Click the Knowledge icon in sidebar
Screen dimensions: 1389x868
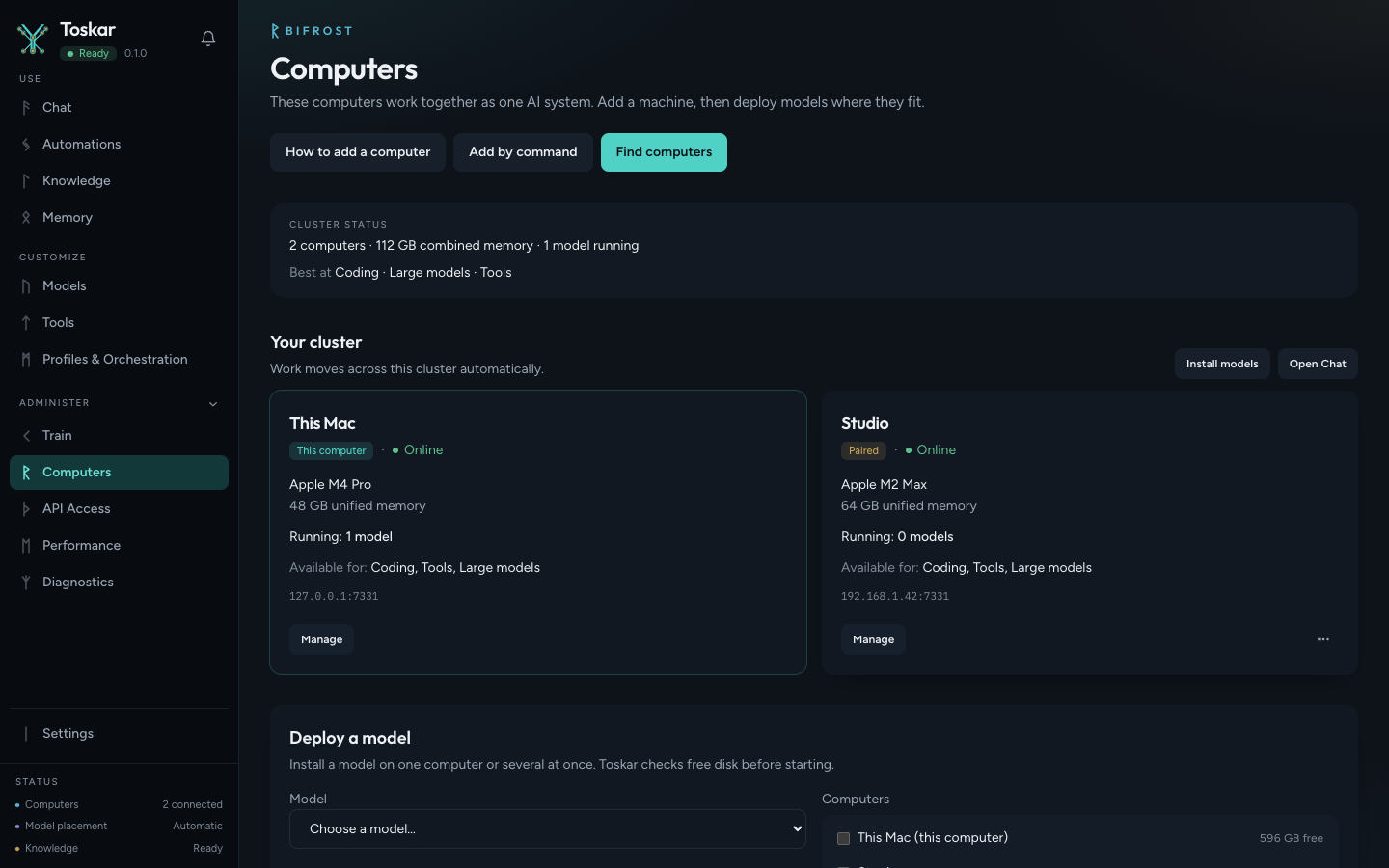(x=26, y=181)
